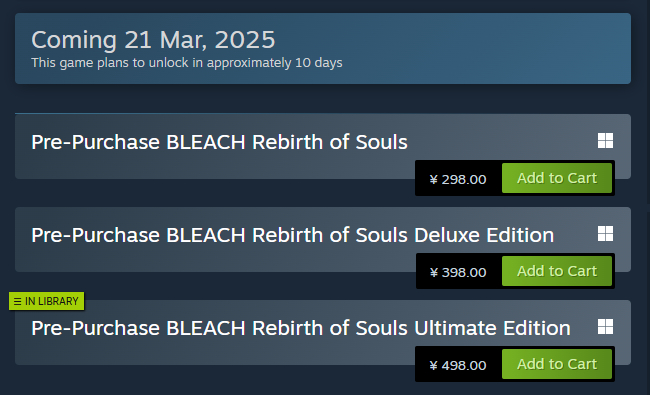The image size is (650, 395).
Task: Select the Pre-Purchase BLEACH Rebirth of Souls title
Action: coord(219,142)
